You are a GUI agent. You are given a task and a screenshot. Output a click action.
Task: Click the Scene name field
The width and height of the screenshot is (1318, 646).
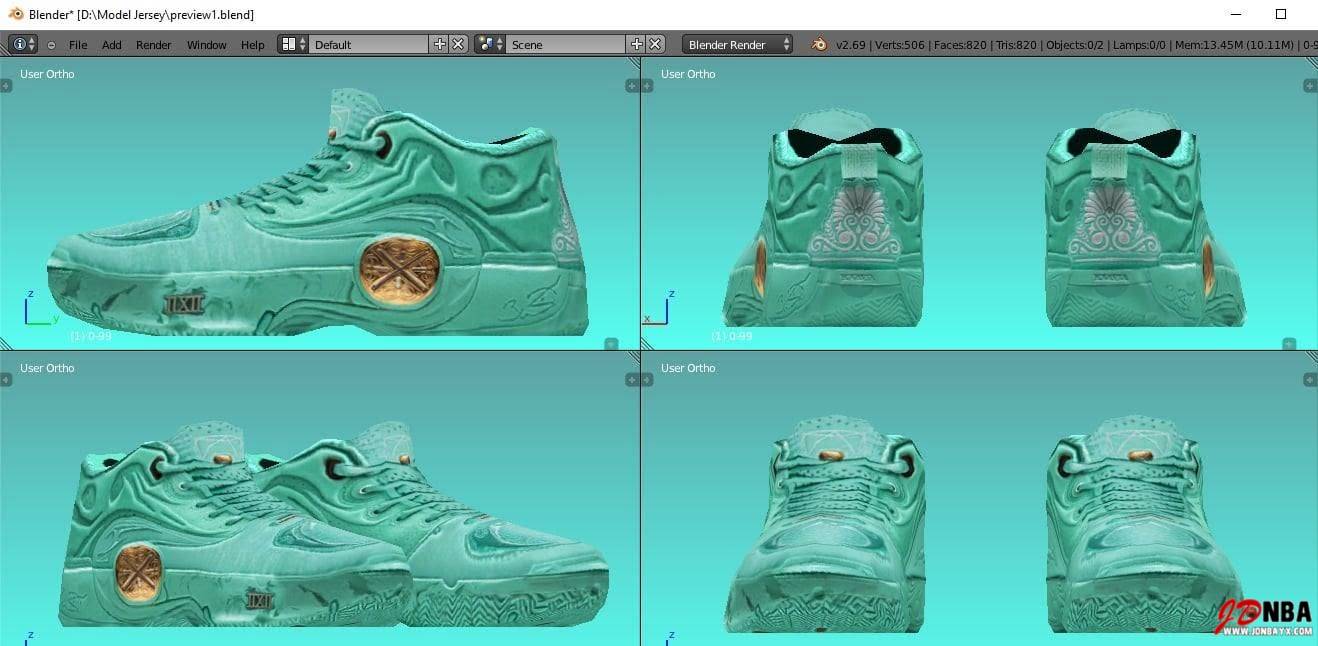pos(565,44)
